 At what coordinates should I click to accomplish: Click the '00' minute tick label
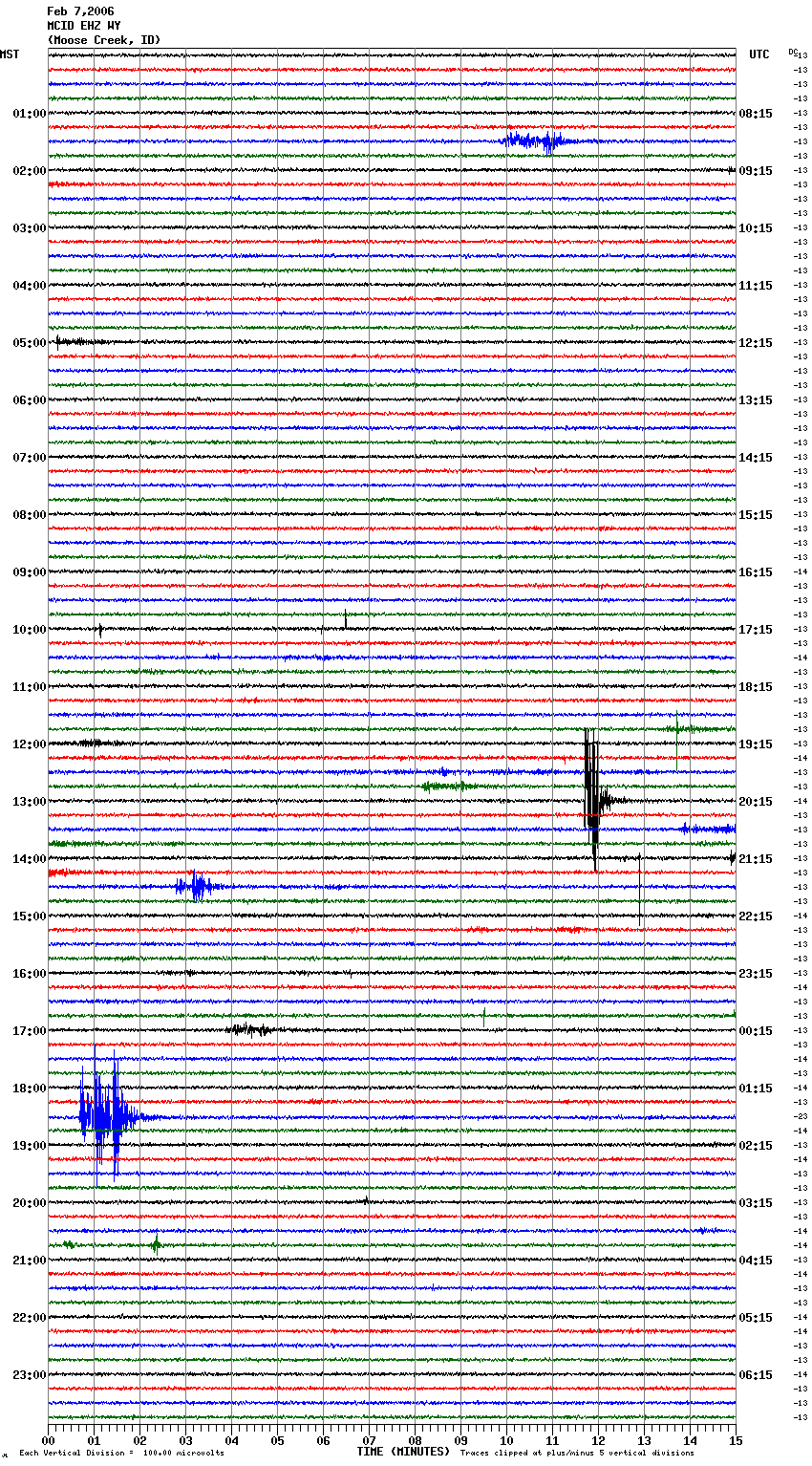[49, 1440]
